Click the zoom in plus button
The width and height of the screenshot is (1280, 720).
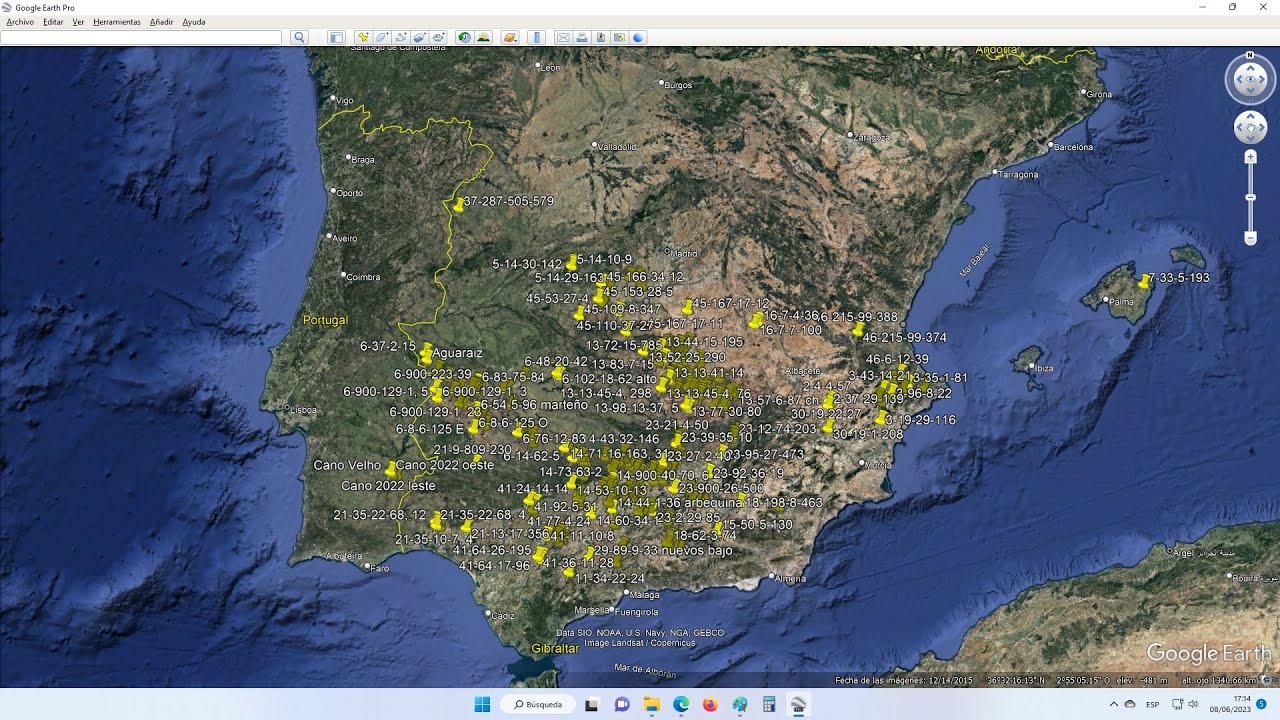click(x=1250, y=157)
